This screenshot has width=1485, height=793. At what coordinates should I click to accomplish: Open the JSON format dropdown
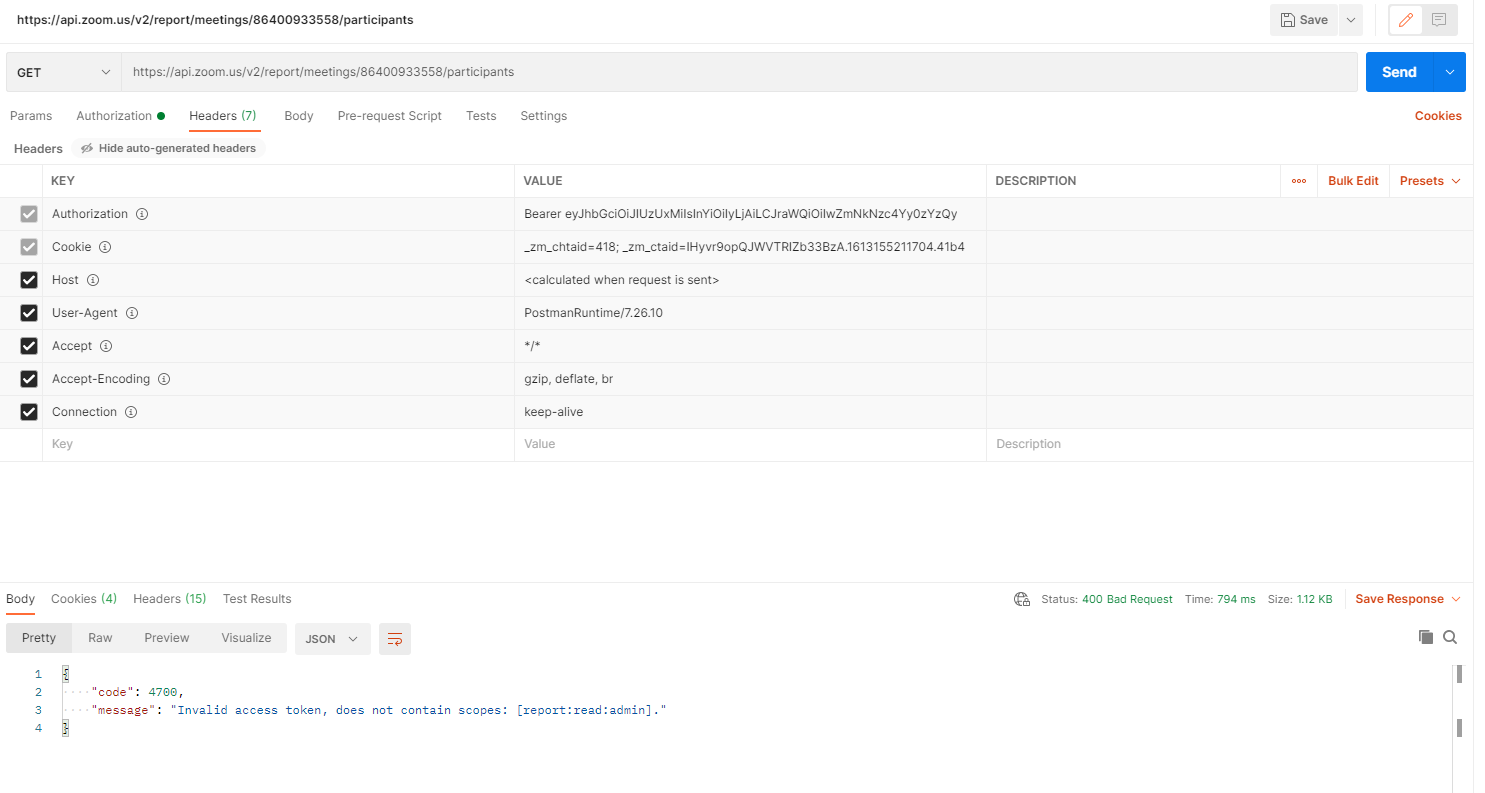pos(332,639)
